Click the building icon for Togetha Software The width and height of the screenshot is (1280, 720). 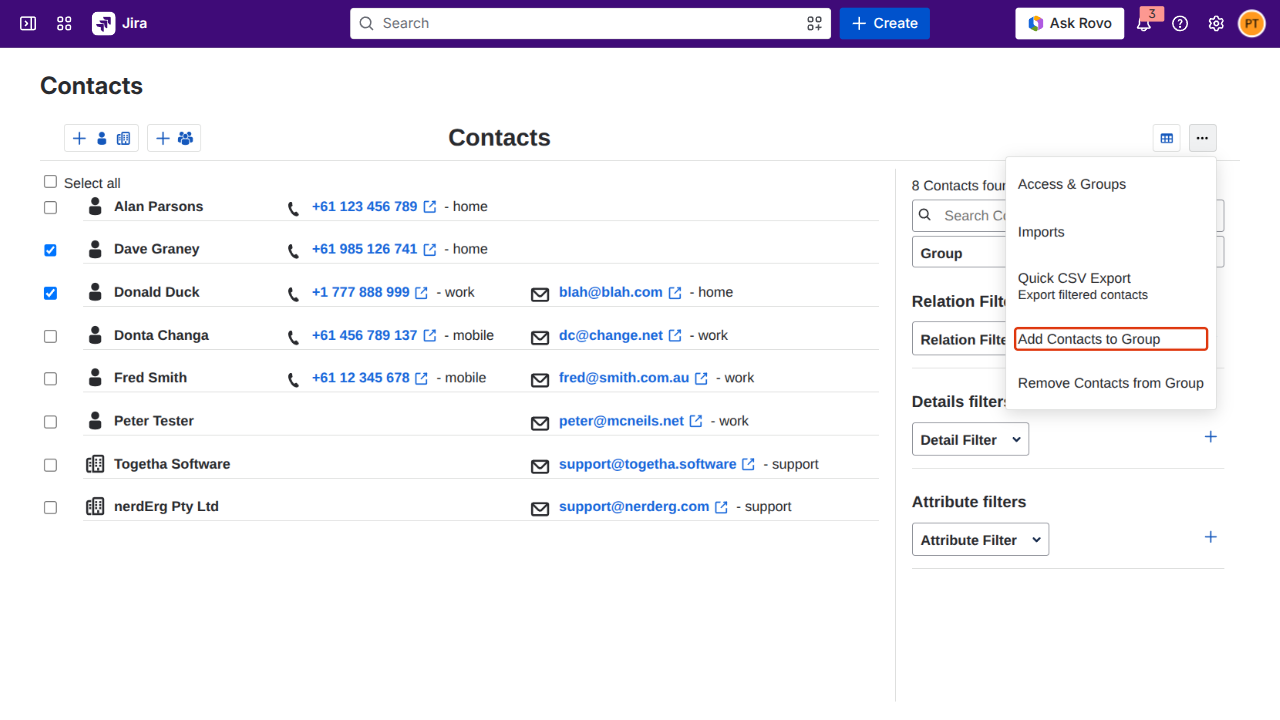95,464
